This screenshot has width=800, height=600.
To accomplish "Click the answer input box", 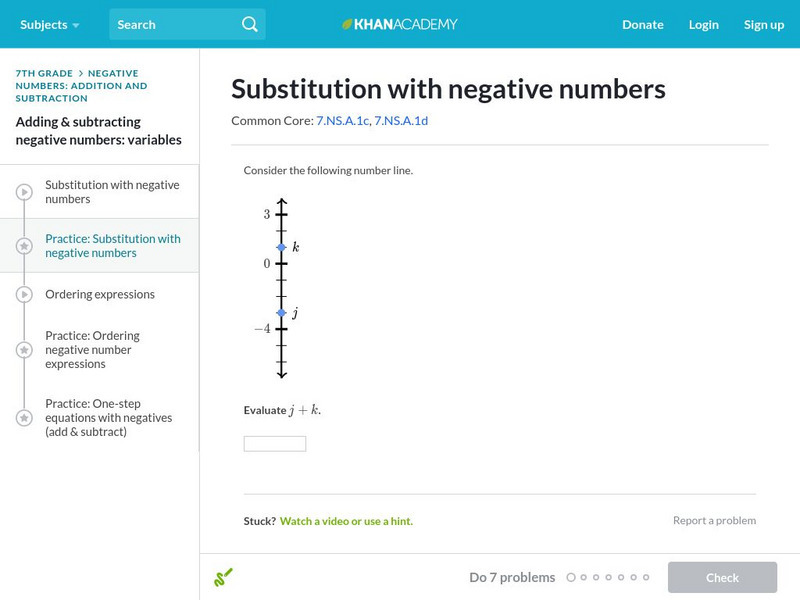I will click(275, 444).
